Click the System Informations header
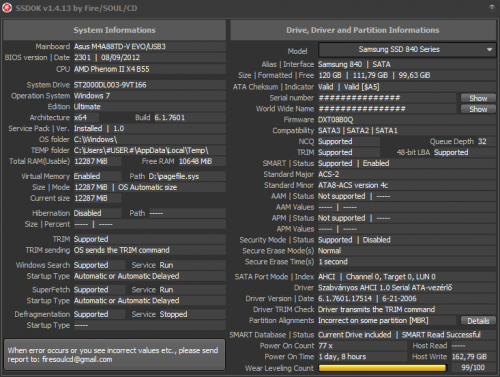Viewport: 500px width, 377px height. click(114, 30)
